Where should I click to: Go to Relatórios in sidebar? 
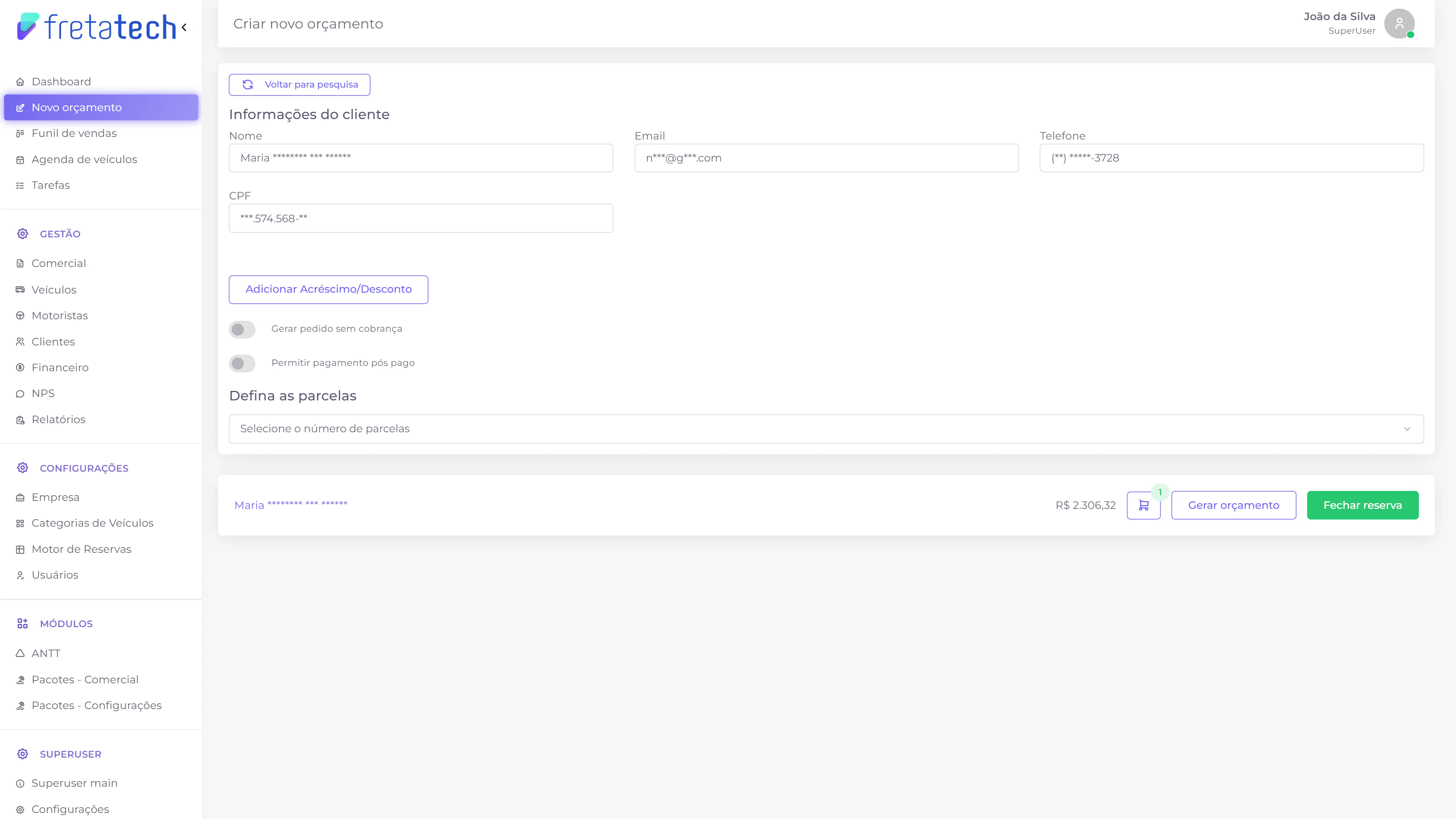click(x=58, y=419)
